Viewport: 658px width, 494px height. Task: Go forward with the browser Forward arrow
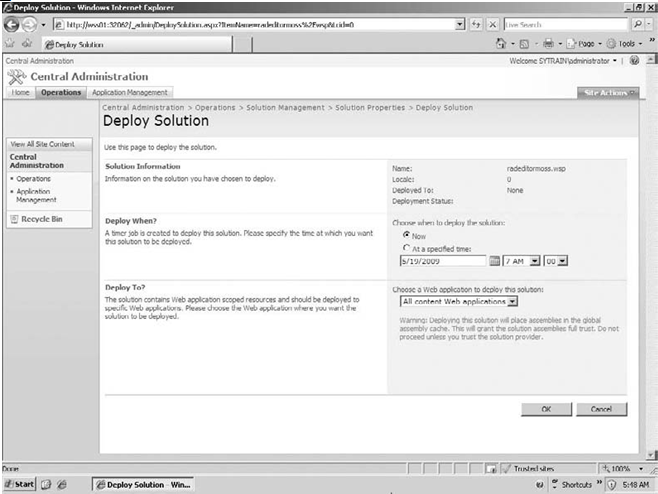coord(29,25)
